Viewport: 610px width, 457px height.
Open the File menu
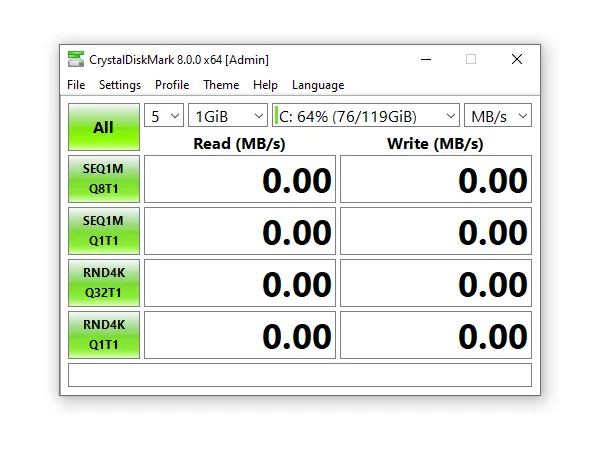click(x=76, y=85)
